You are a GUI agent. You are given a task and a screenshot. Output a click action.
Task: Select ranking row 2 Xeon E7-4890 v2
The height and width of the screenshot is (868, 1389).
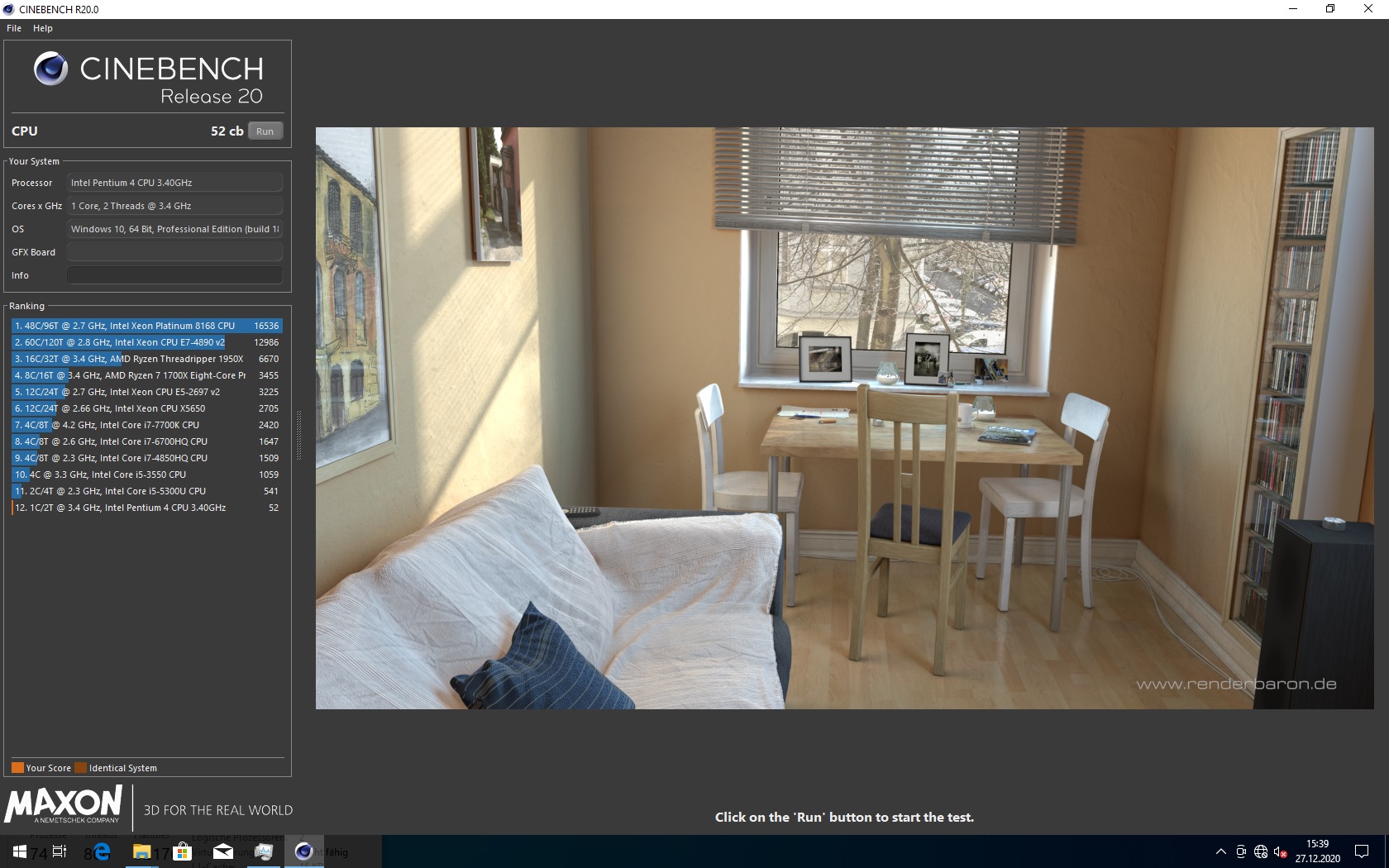click(x=147, y=342)
